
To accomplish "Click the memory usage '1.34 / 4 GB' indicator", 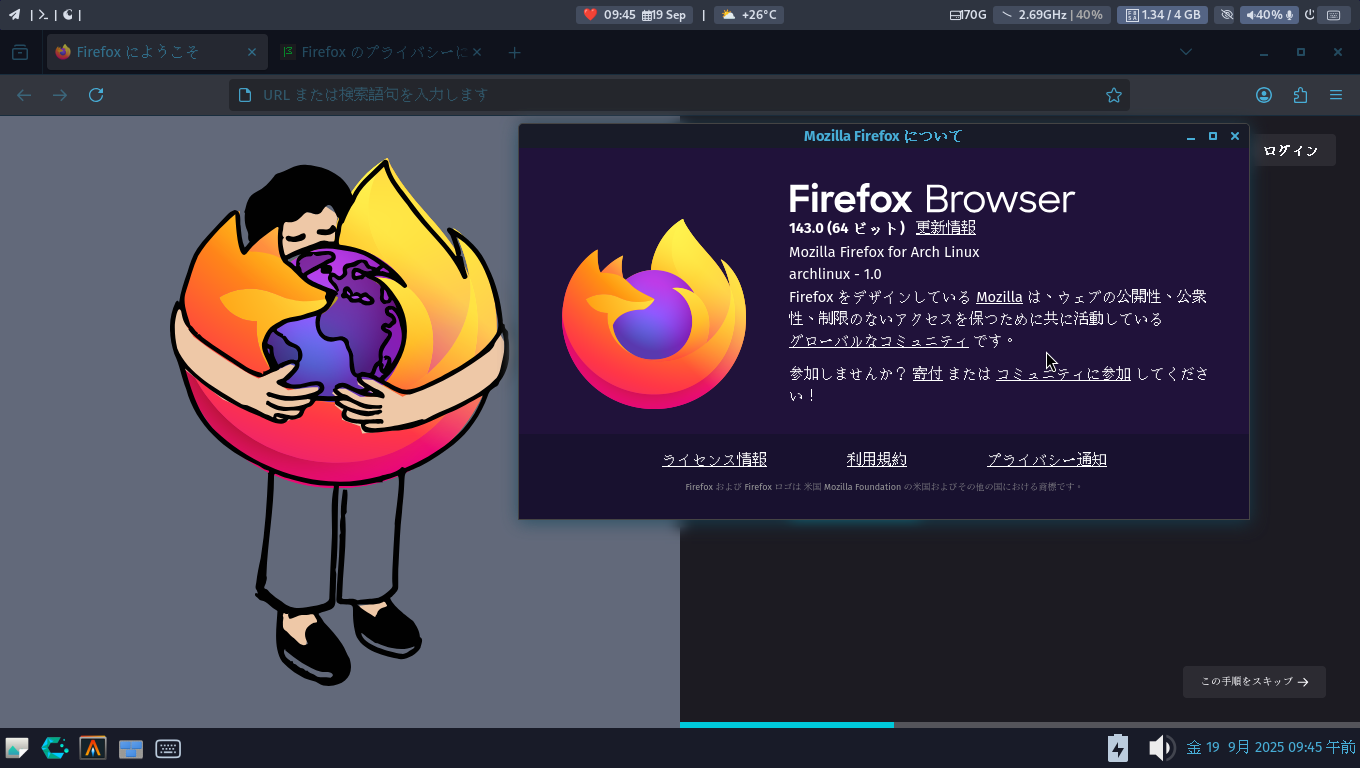I will pyautogui.click(x=1162, y=15).
